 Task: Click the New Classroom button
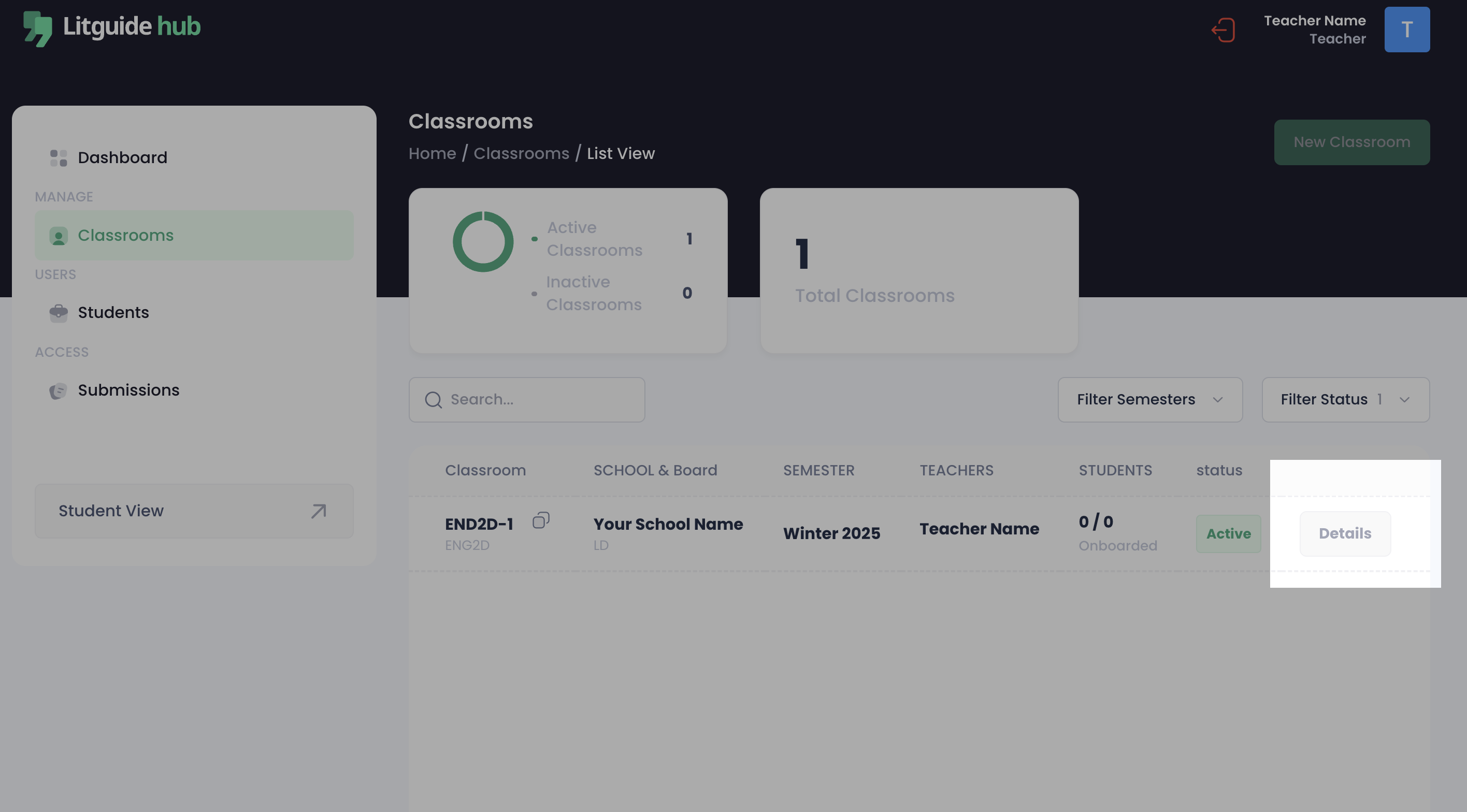[1351, 142]
